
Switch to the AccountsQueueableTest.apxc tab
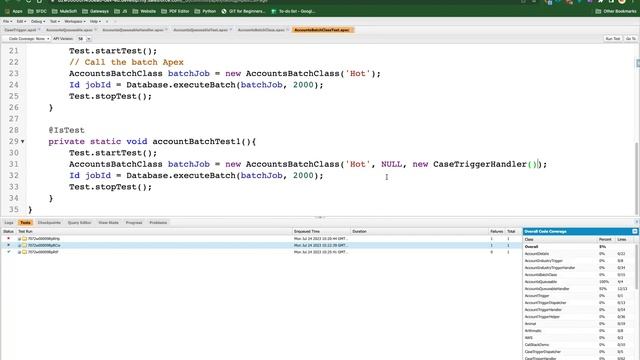coord(202,30)
